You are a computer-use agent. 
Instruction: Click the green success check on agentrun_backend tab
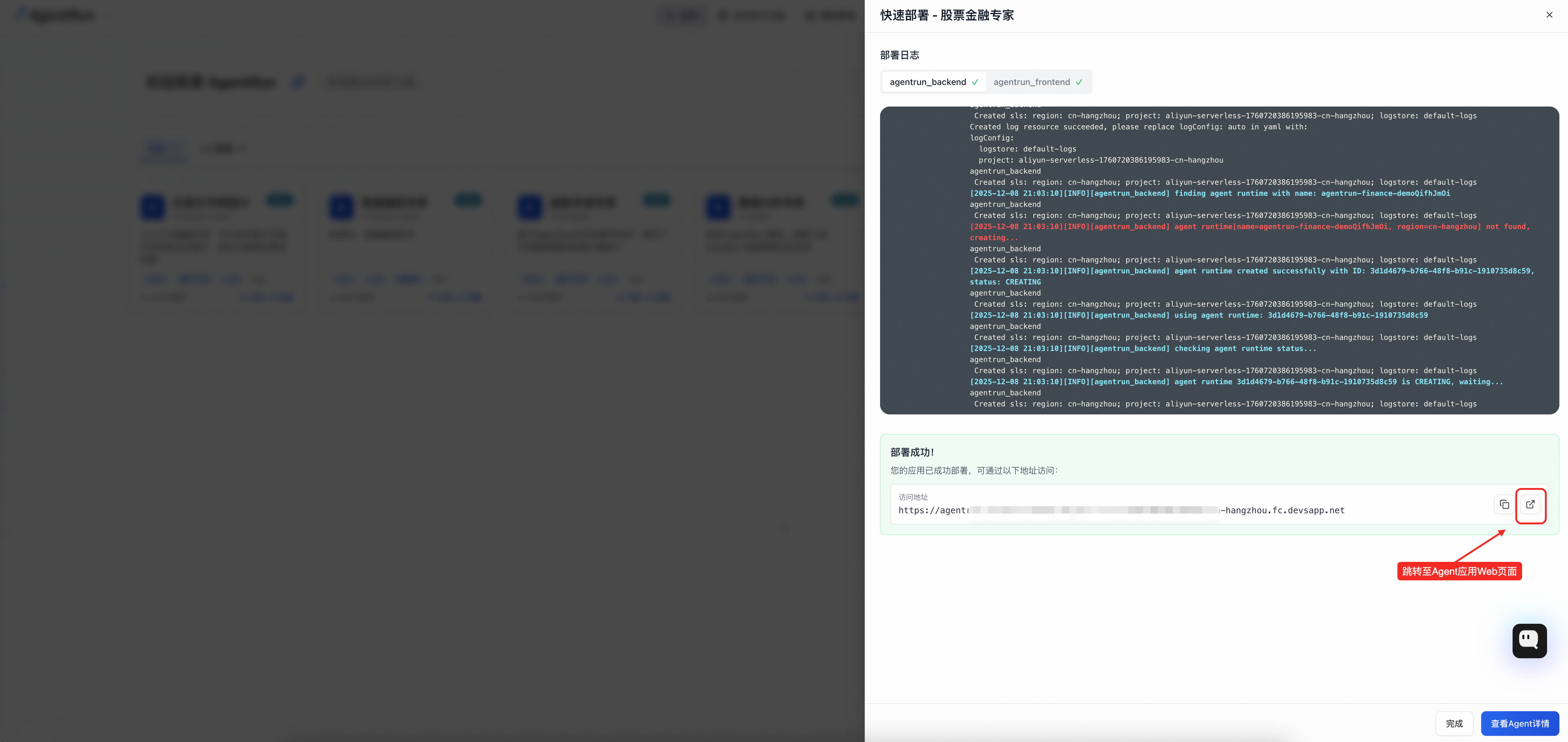coord(976,82)
